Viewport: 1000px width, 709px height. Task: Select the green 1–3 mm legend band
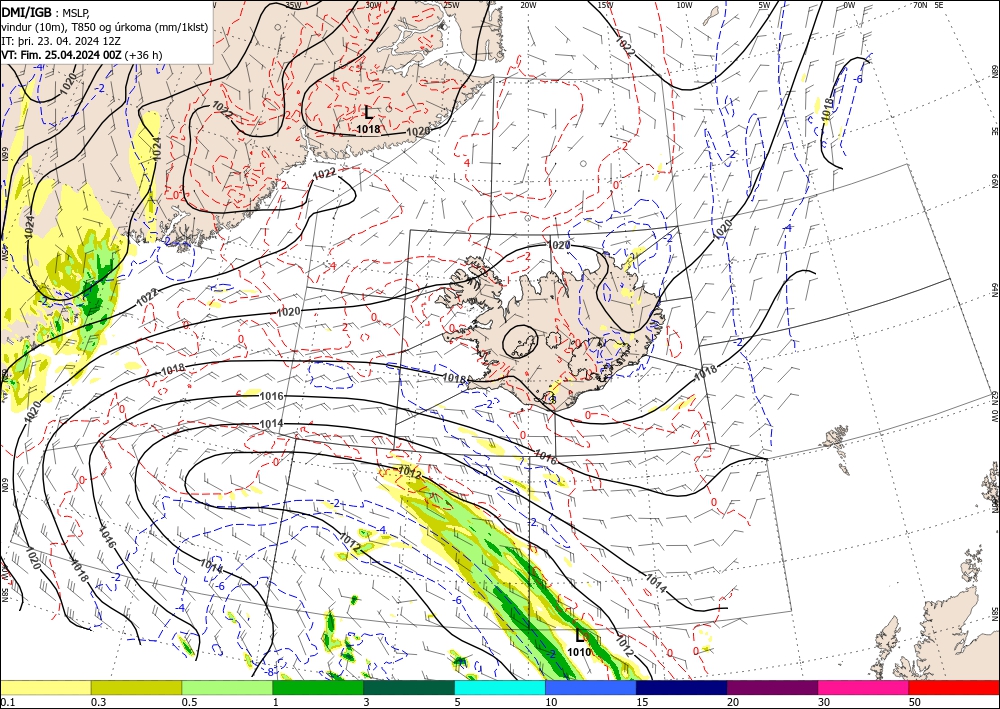tap(318, 687)
